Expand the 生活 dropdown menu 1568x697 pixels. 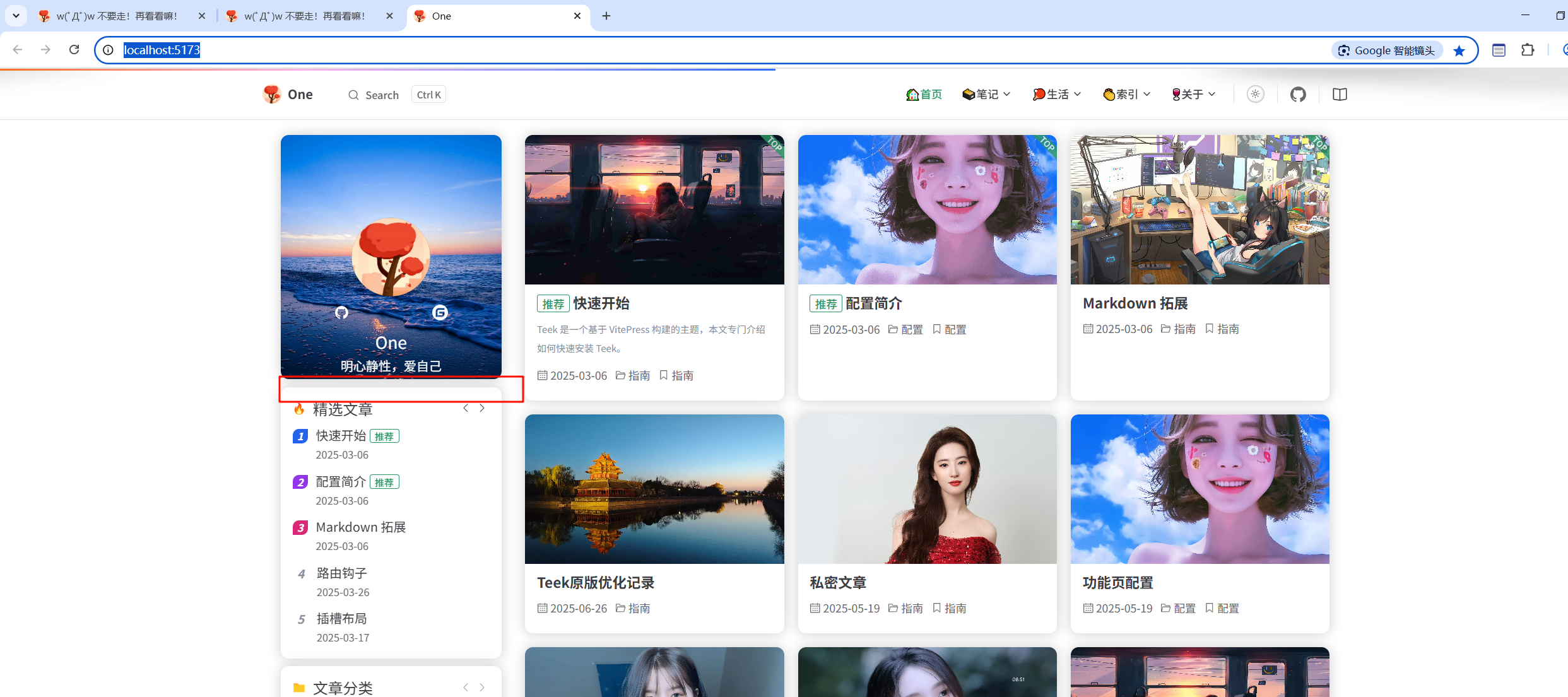pyautogui.click(x=1057, y=94)
